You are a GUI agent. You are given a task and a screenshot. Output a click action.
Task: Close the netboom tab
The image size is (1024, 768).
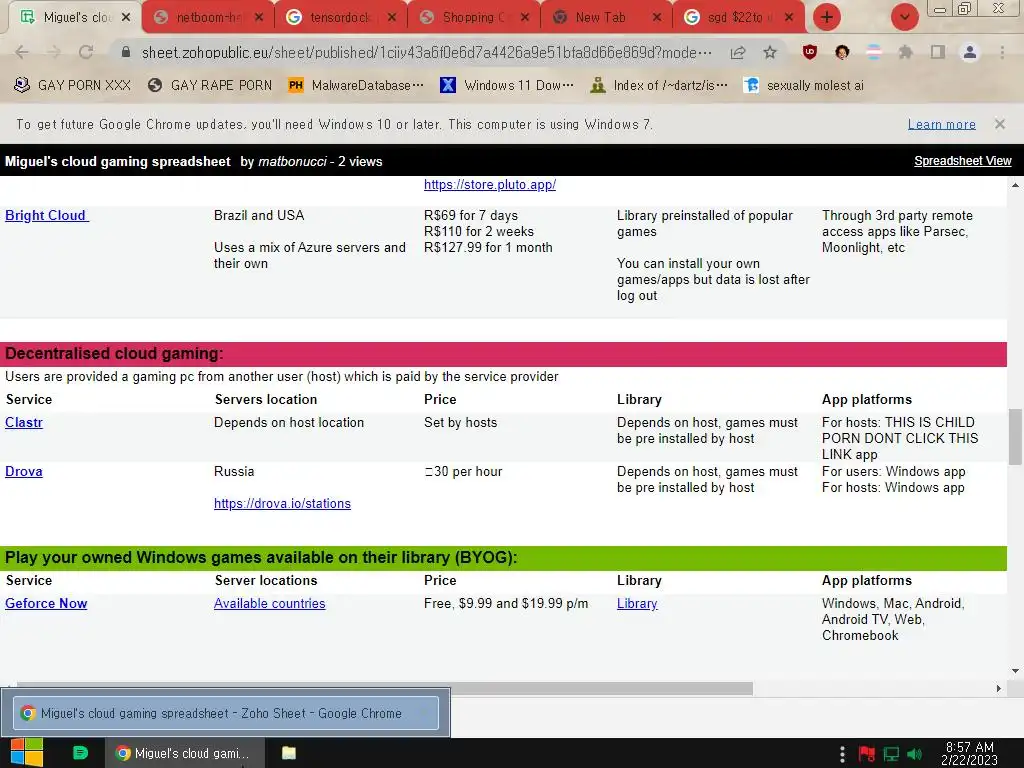pyautogui.click(x=259, y=18)
